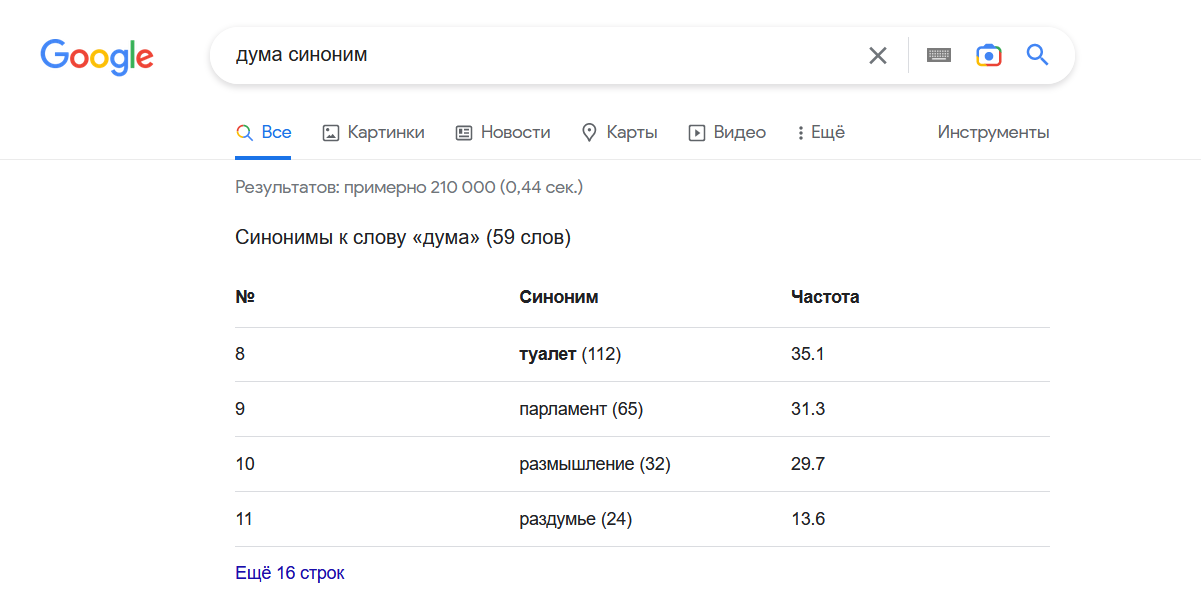Image resolution: width=1201 pixels, height=607 pixels.
Task: Select the размышление synonym row
Action: click(x=577, y=464)
